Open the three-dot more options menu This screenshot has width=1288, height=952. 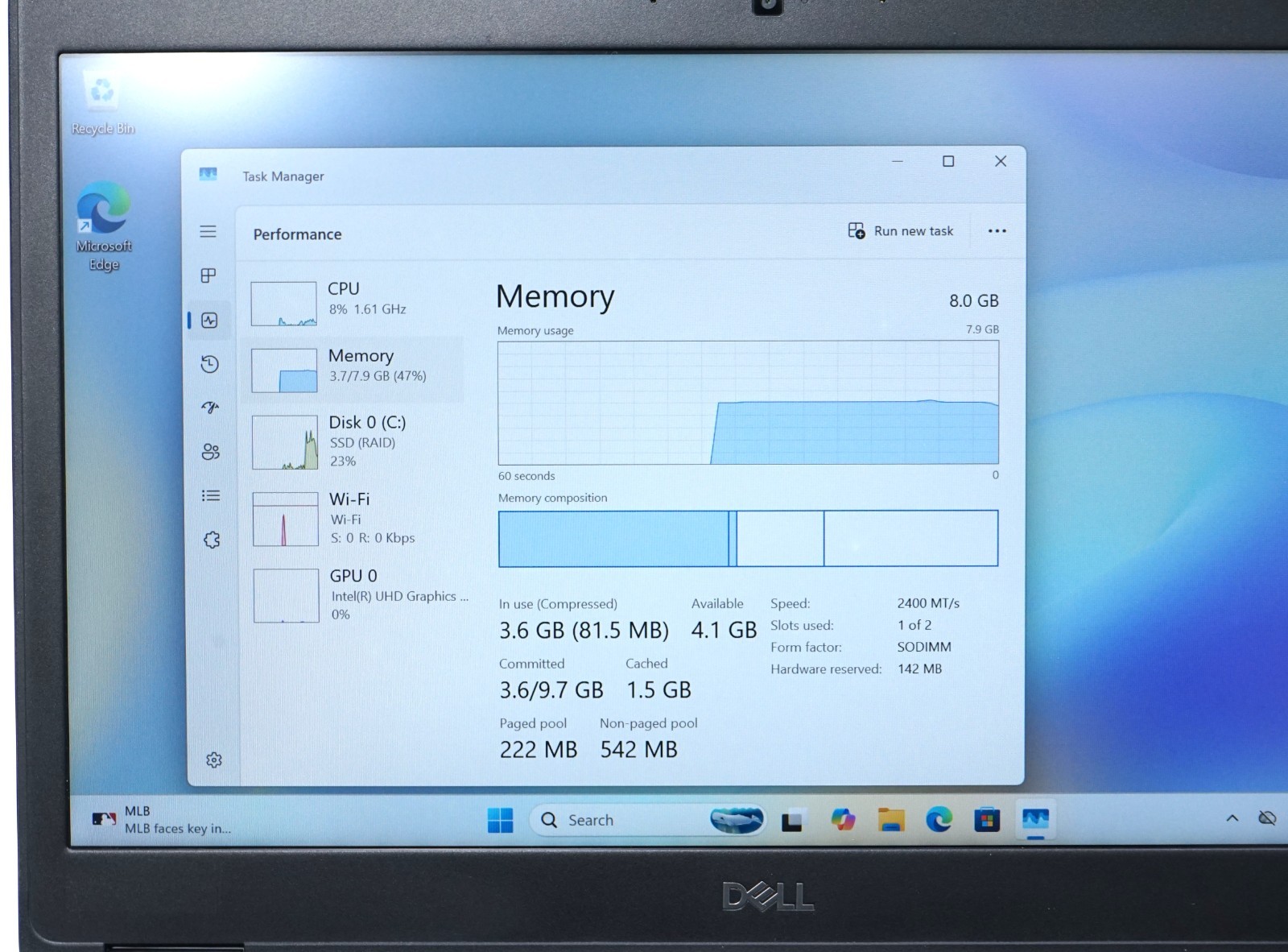997,231
